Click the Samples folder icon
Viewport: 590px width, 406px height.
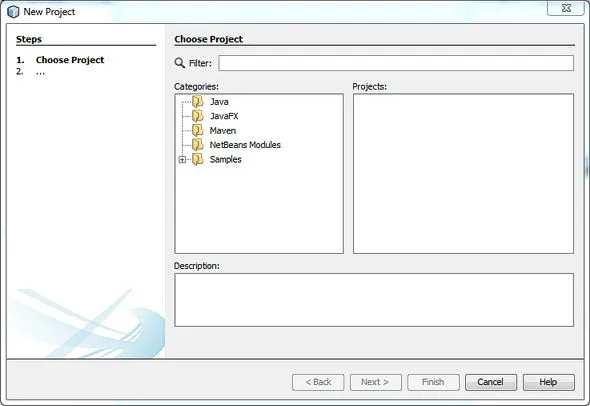198,159
